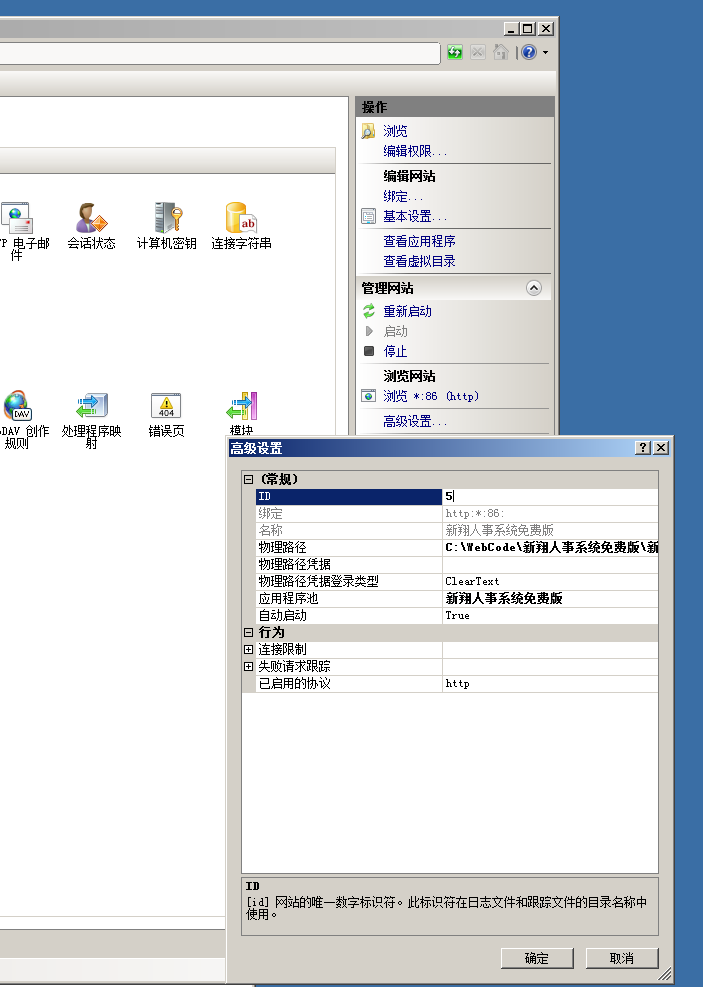Open the 计算机密钥 (Machine Key) feature icon
This screenshot has width=703, height=987.
[x=166, y=218]
